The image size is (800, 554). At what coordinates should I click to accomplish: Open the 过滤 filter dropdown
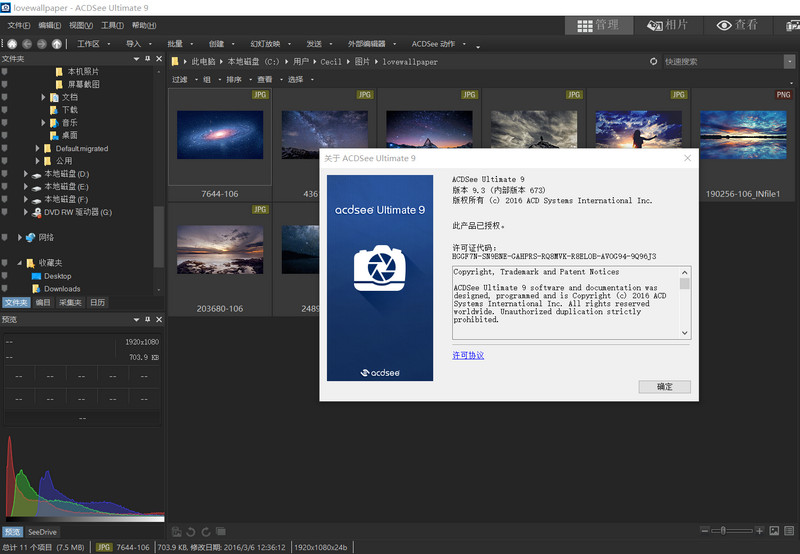coord(181,79)
